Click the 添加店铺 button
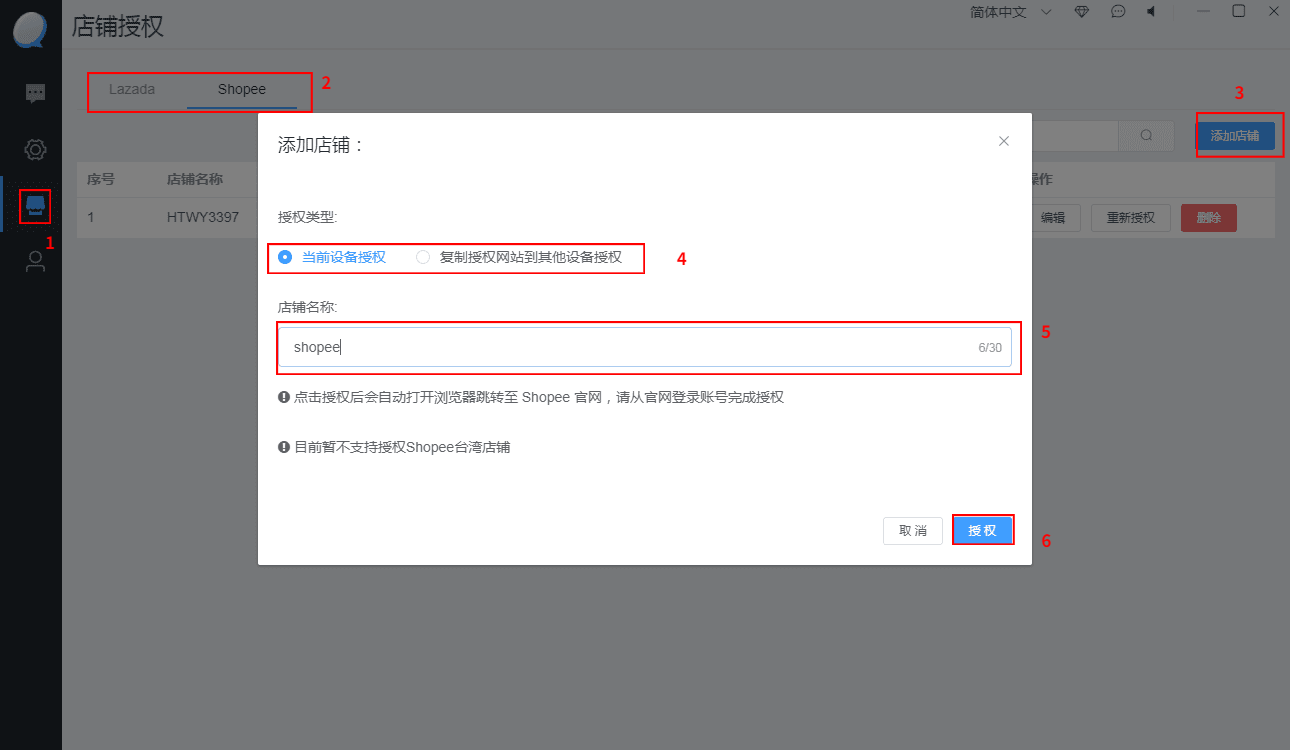1290x750 pixels. [x=1235, y=136]
